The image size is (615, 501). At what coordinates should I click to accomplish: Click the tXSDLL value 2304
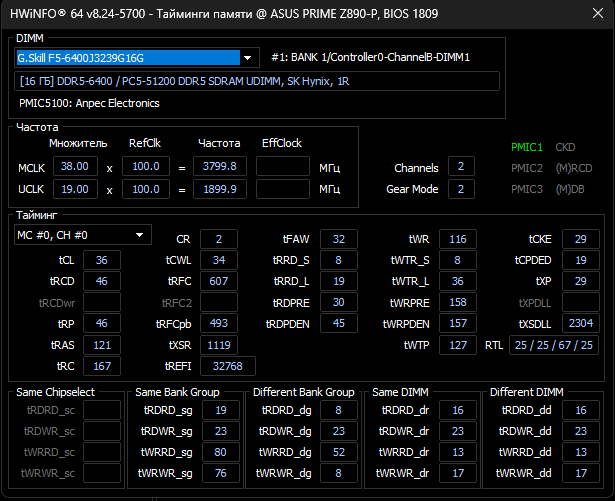pyautogui.click(x=581, y=323)
